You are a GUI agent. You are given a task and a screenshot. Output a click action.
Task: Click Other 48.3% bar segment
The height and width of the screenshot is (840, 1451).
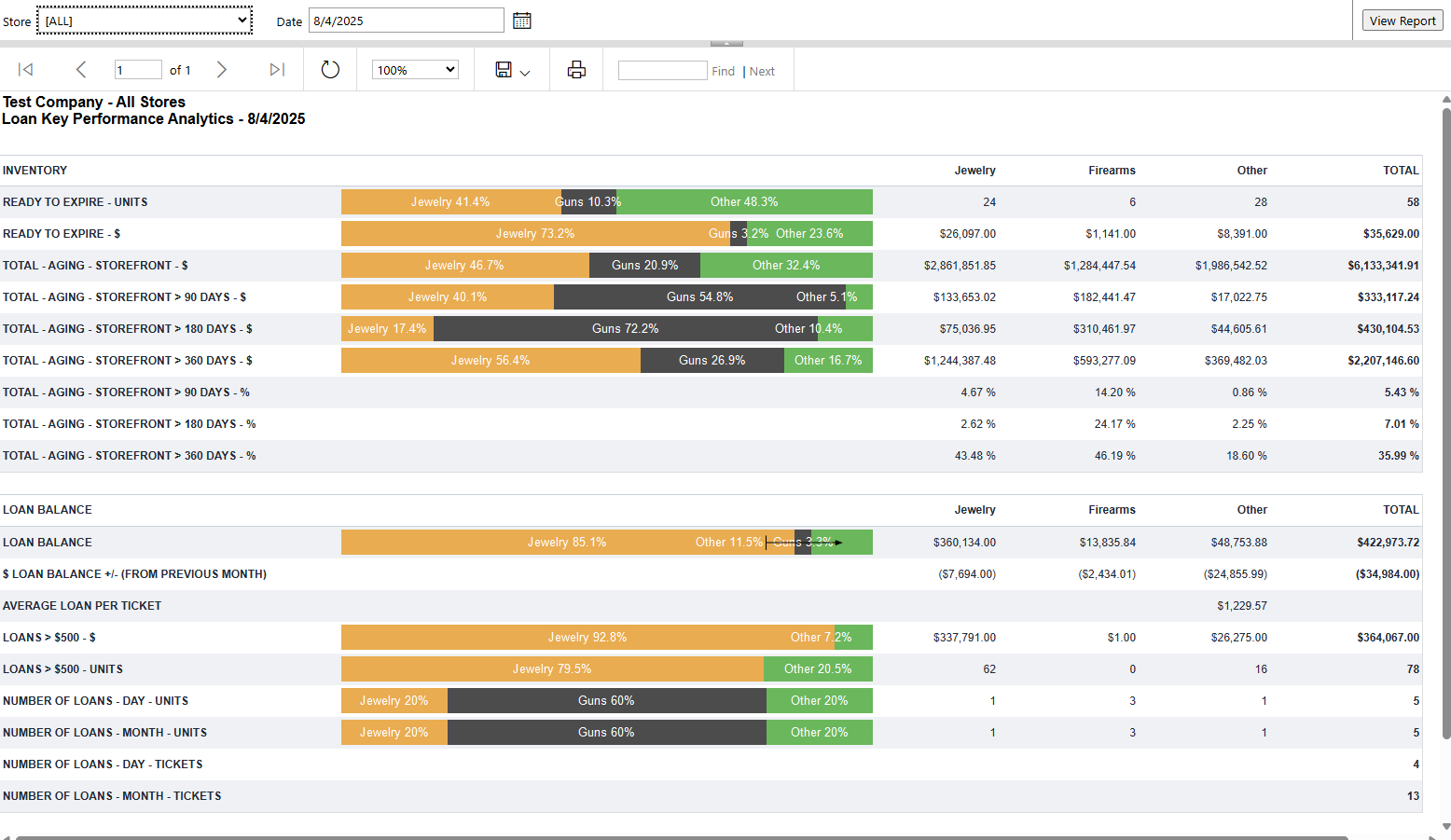(744, 202)
